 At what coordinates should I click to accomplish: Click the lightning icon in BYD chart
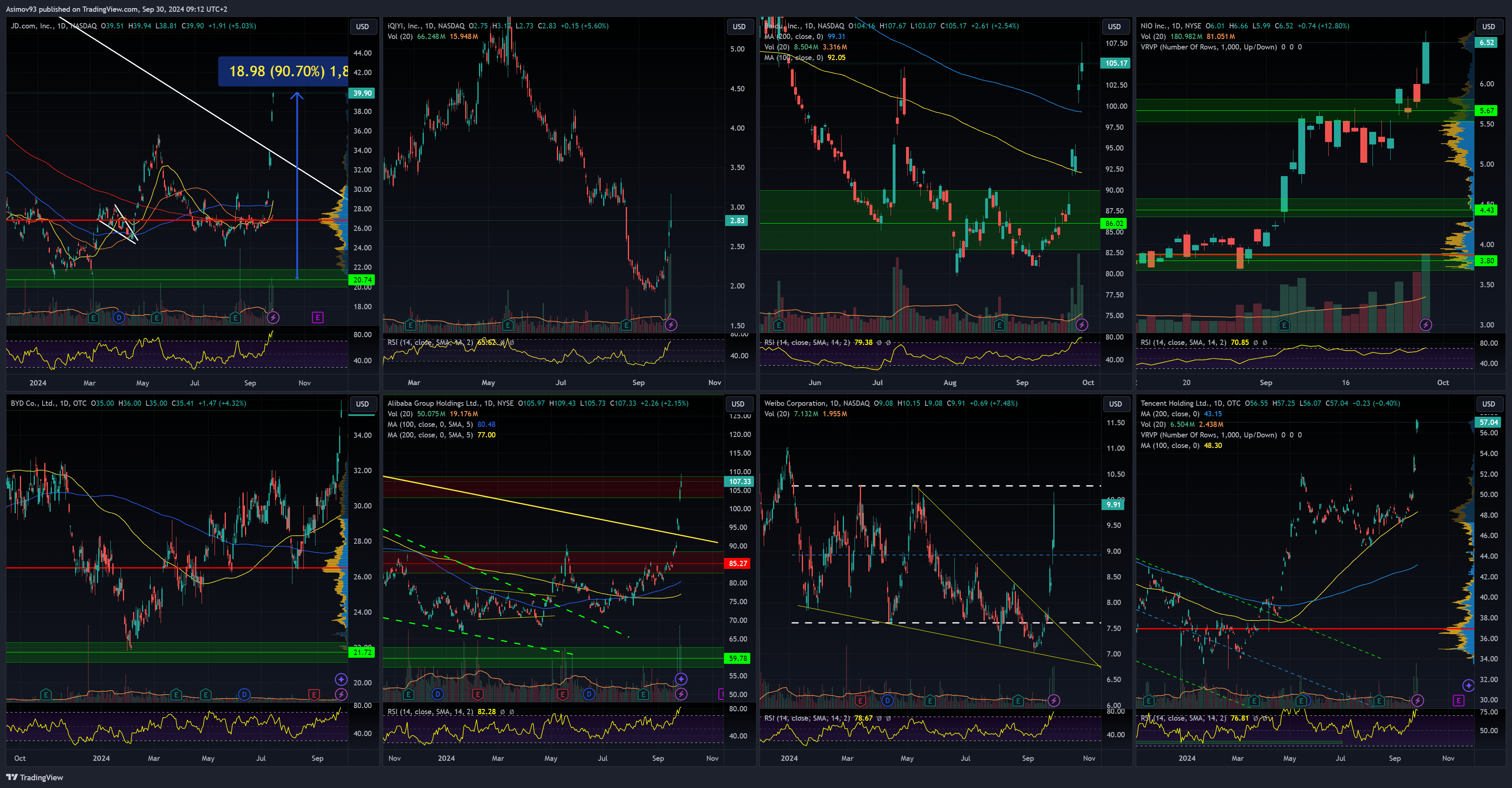tap(341, 695)
